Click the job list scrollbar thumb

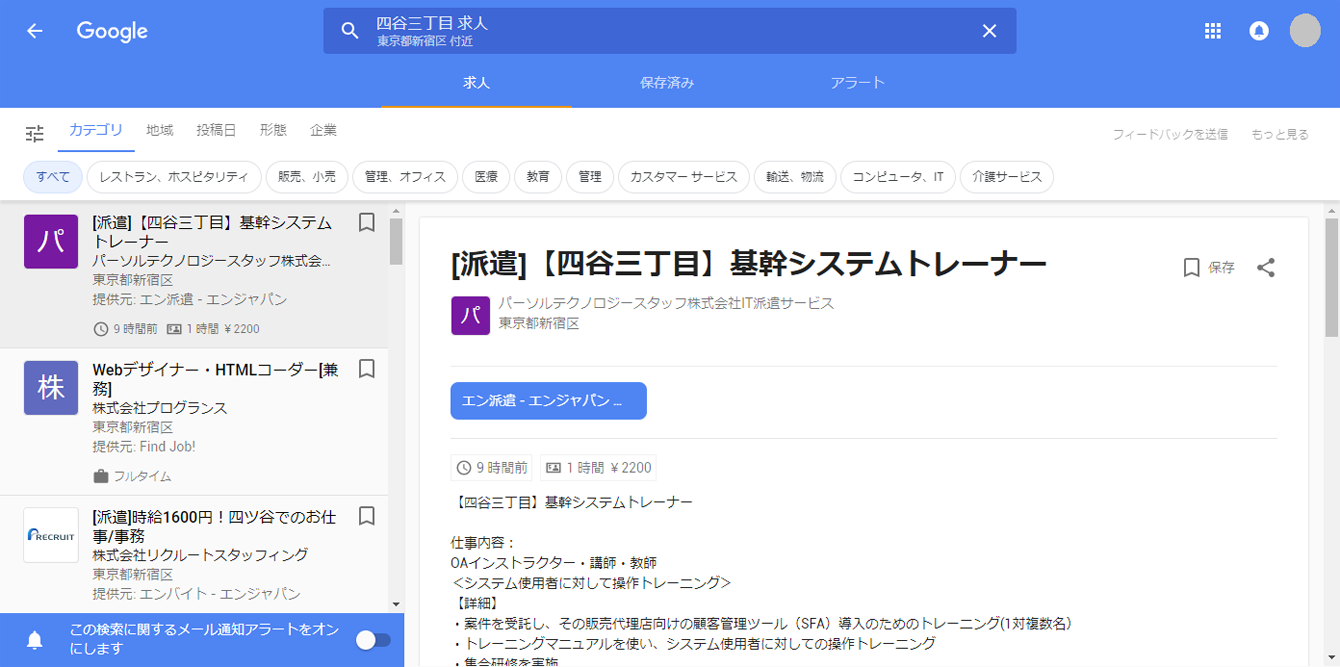396,241
